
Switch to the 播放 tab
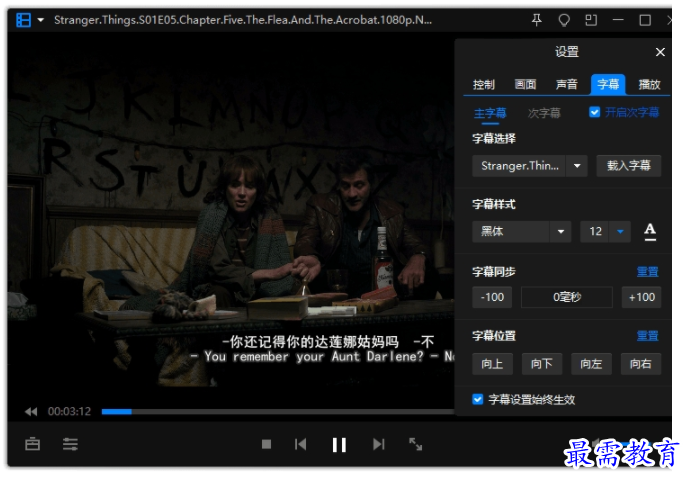[649, 84]
